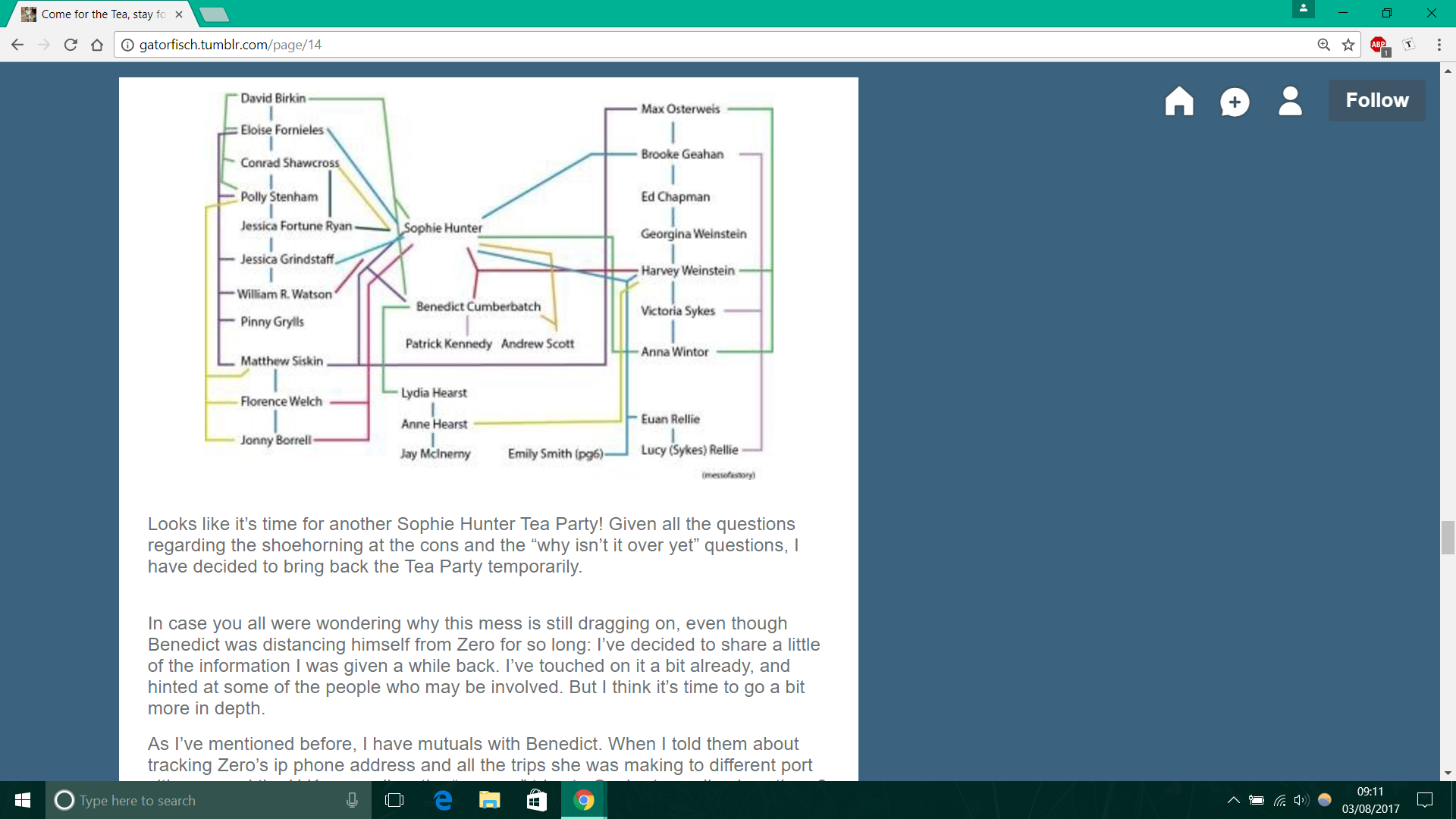This screenshot has height=819, width=1456.
Task: Click the zoom magnifier icon in address bar
Action: pos(1324,45)
